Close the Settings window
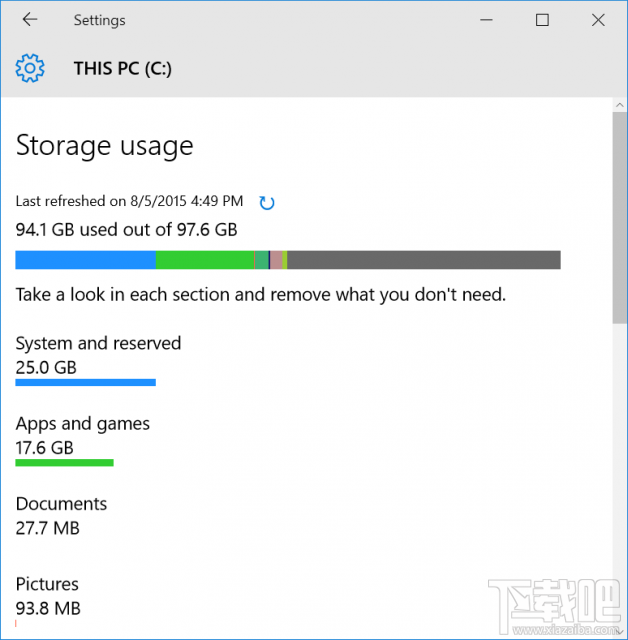 point(598,20)
